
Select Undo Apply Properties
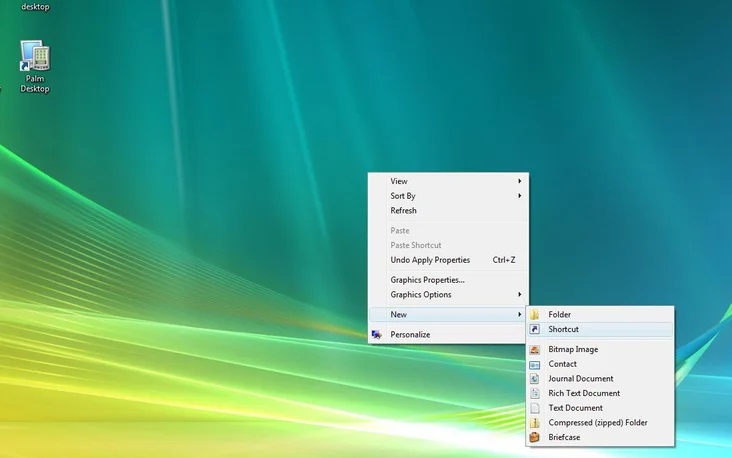pyautogui.click(x=448, y=260)
